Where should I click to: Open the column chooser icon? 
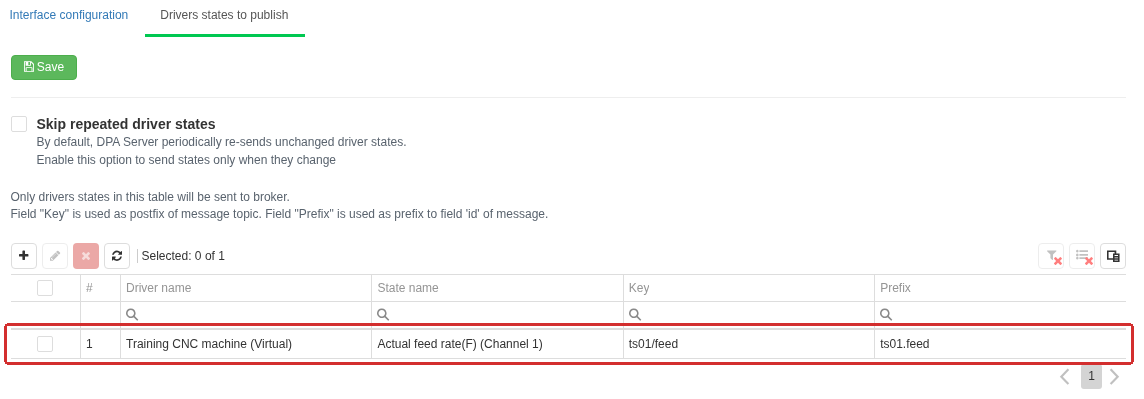tap(1113, 256)
